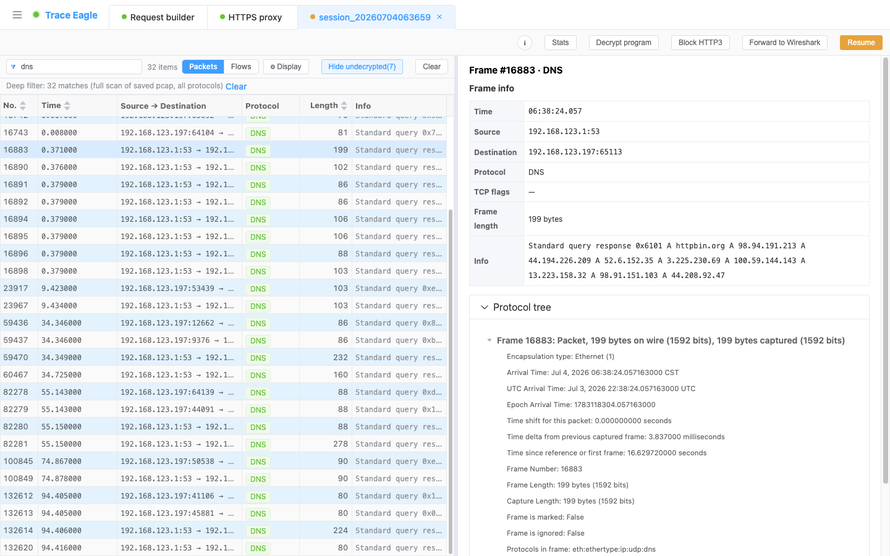Image resolution: width=890 pixels, height=556 pixels.
Task: Click Encapsulation type: Ethernet (1) line
Action: click(x=560, y=357)
